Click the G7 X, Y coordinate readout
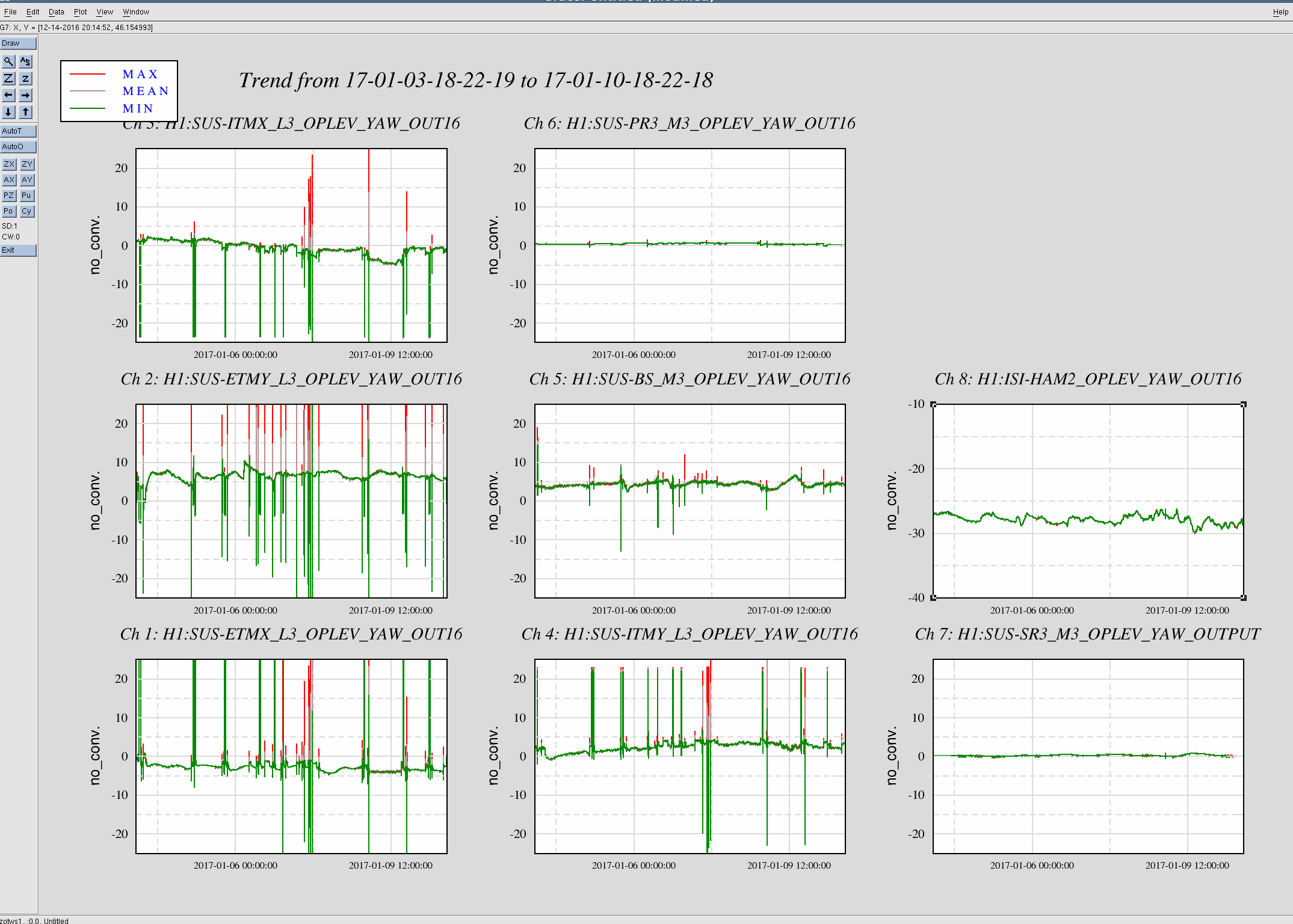The image size is (1293, 924). coord(76,28)
